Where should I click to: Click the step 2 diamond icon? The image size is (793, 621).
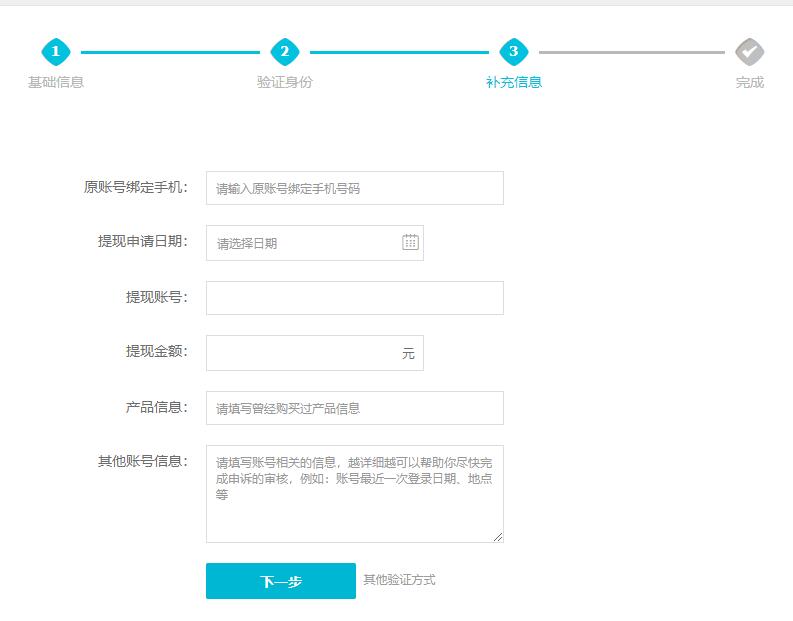tap(285, 51)
